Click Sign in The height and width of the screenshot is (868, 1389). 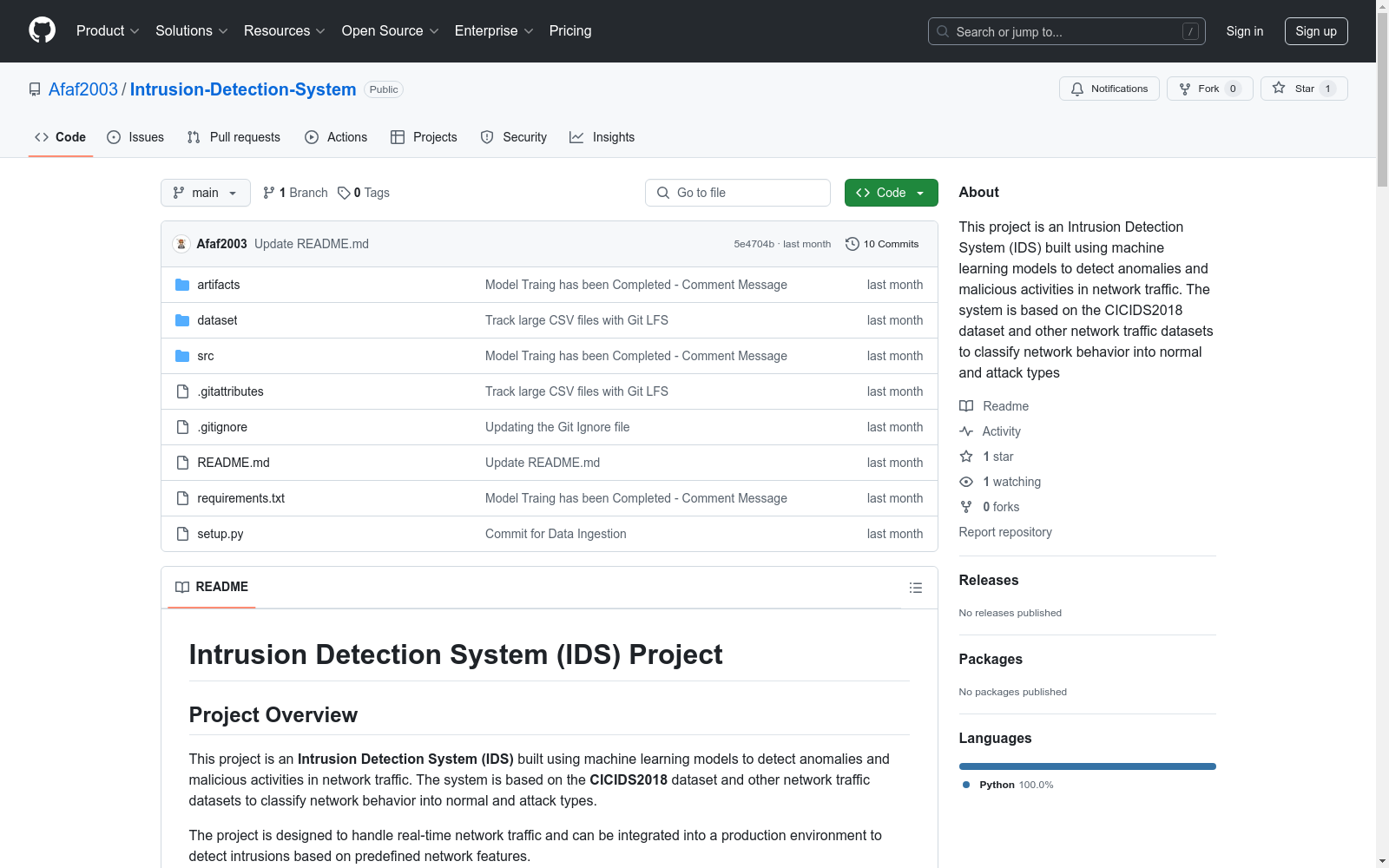(1245, 31)
